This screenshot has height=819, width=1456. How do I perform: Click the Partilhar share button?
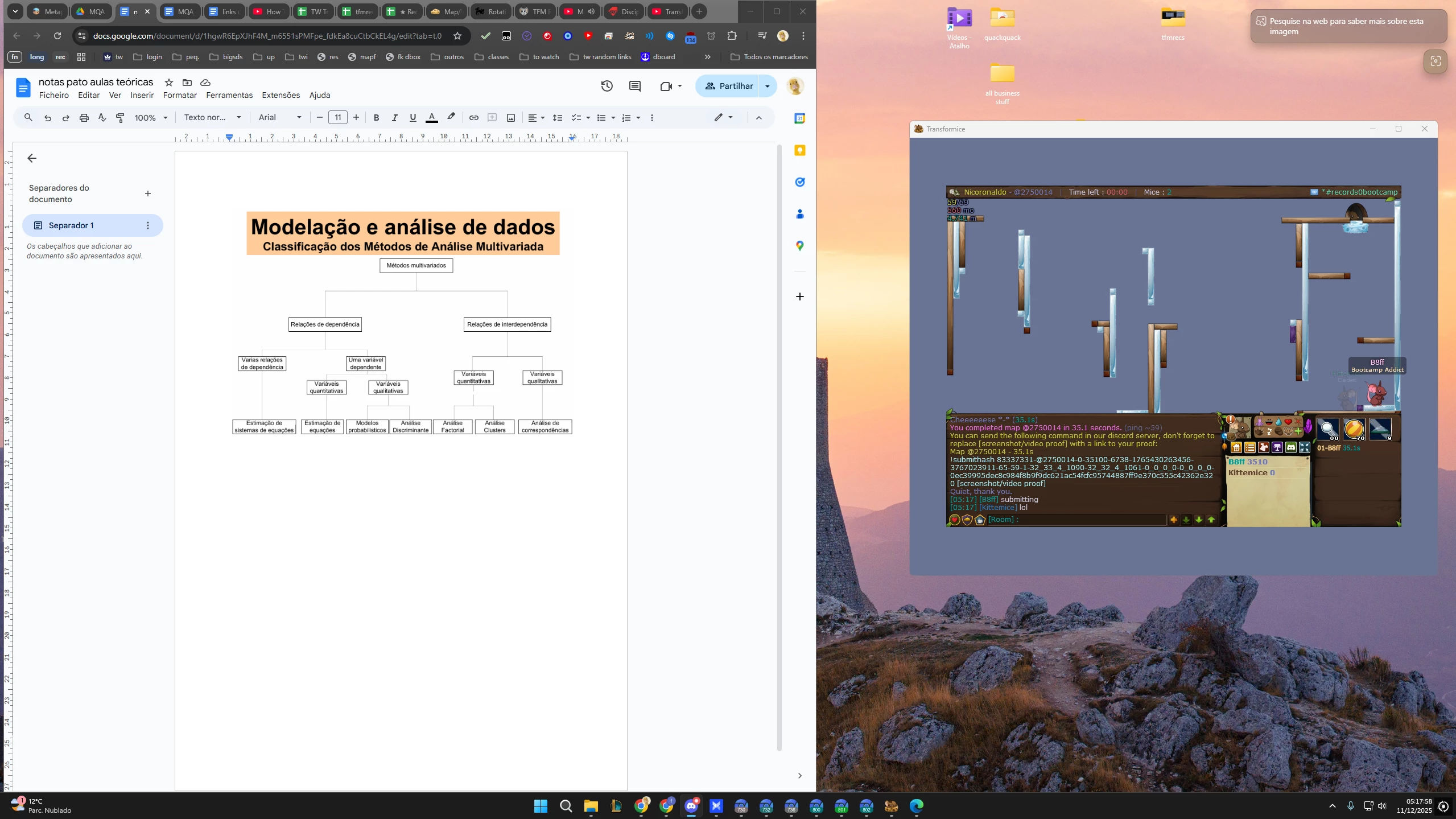[728, 86]
